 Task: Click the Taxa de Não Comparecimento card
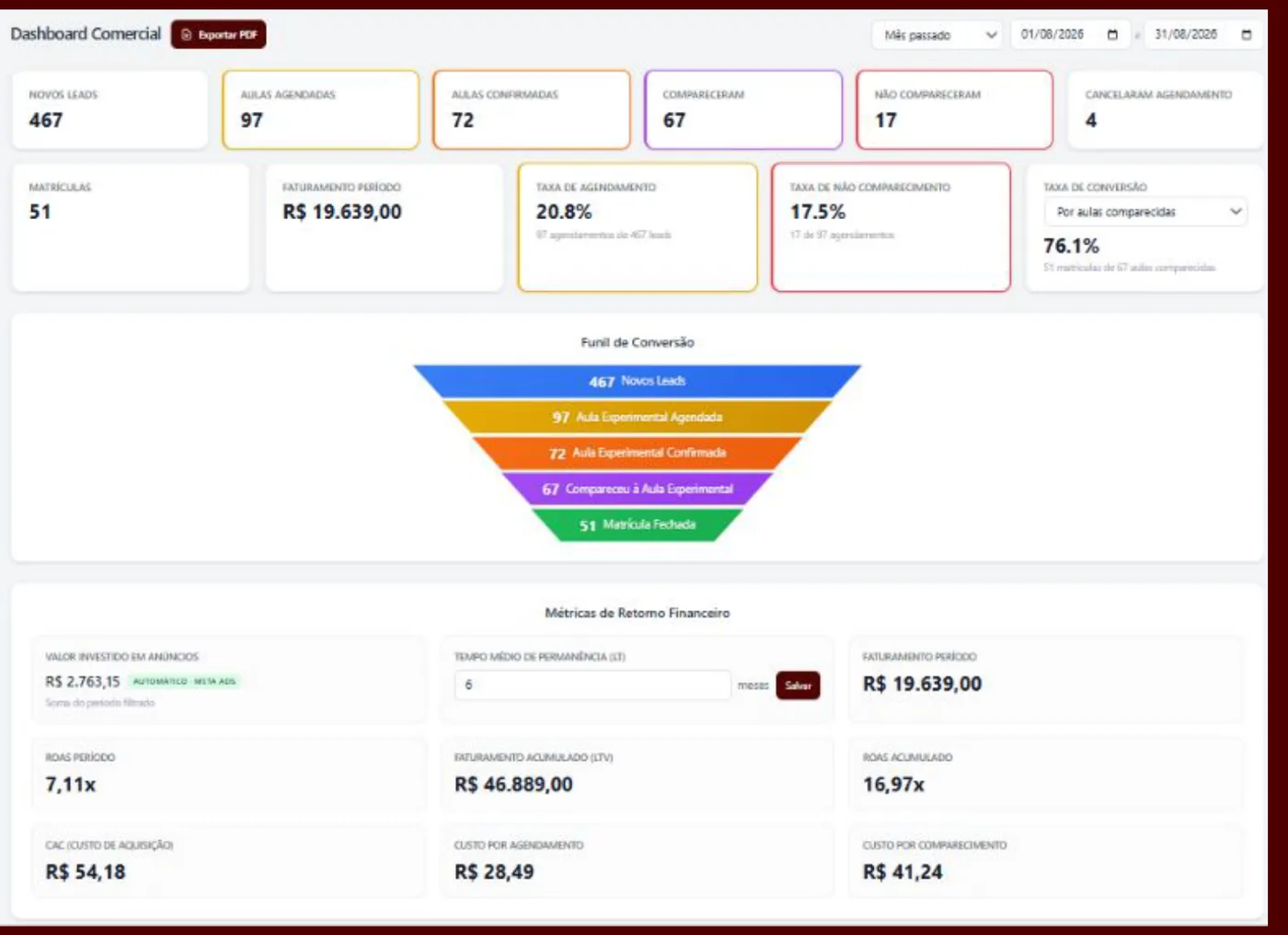891,227
